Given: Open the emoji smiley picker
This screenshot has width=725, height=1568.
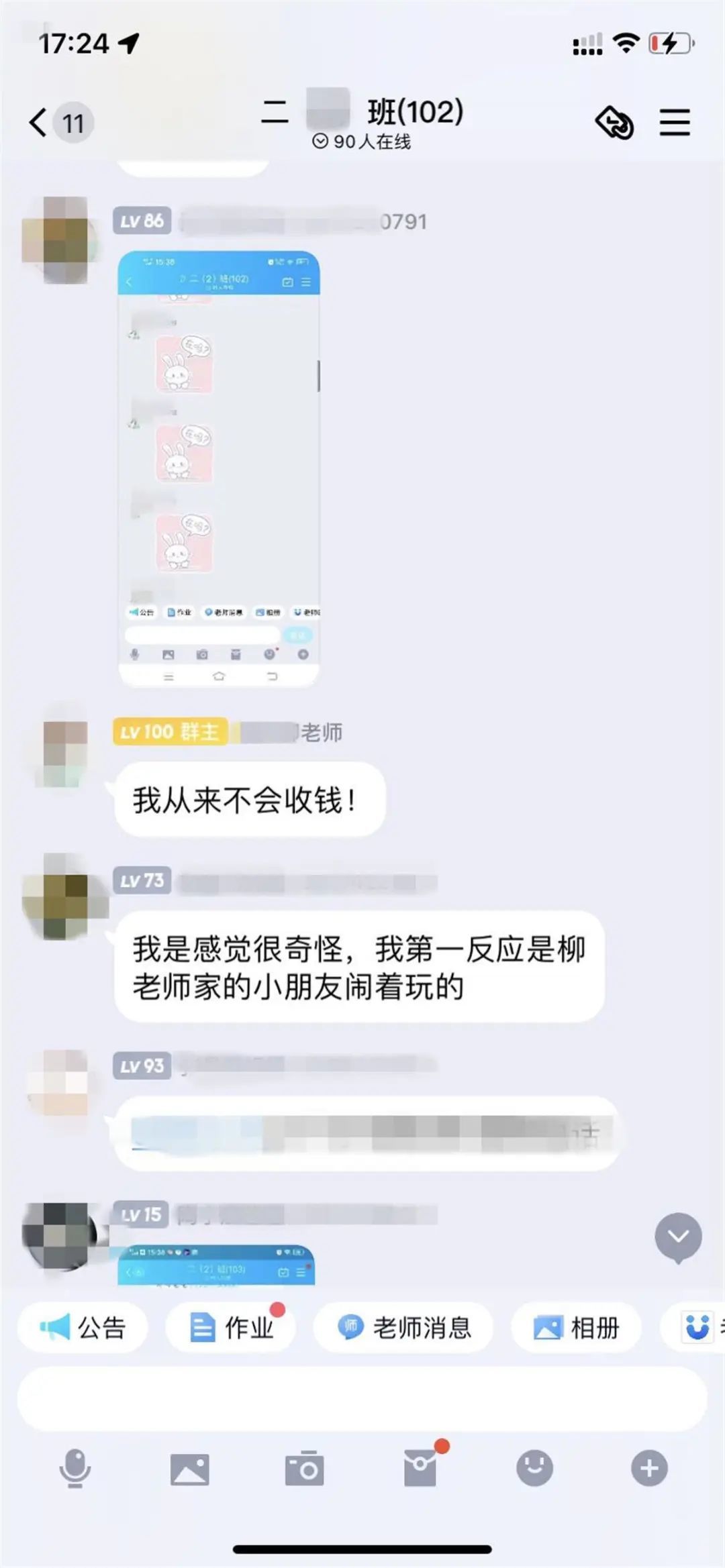Looking at the screenshot, I should tap(534, 1467).
